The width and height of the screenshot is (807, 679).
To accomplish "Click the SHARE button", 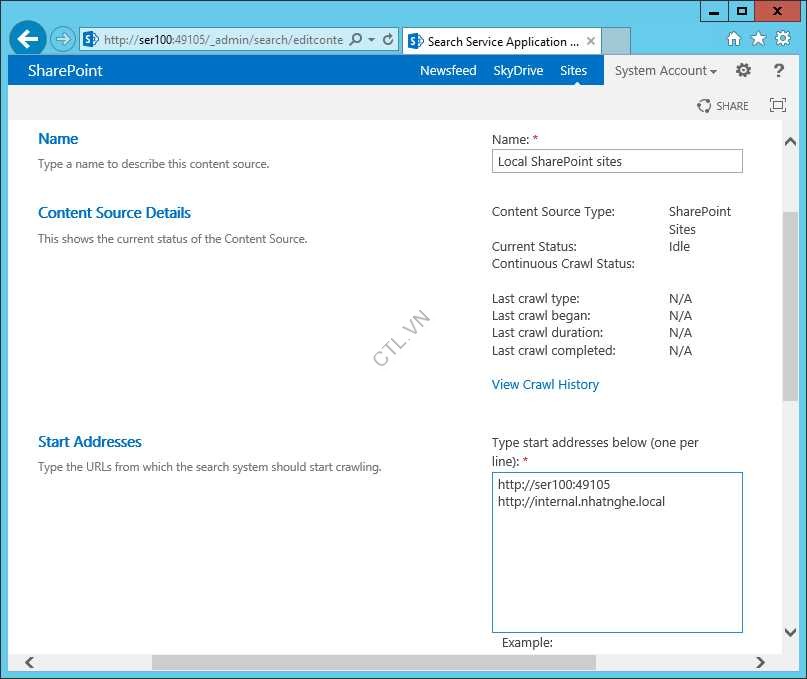I will coord(723,106).
